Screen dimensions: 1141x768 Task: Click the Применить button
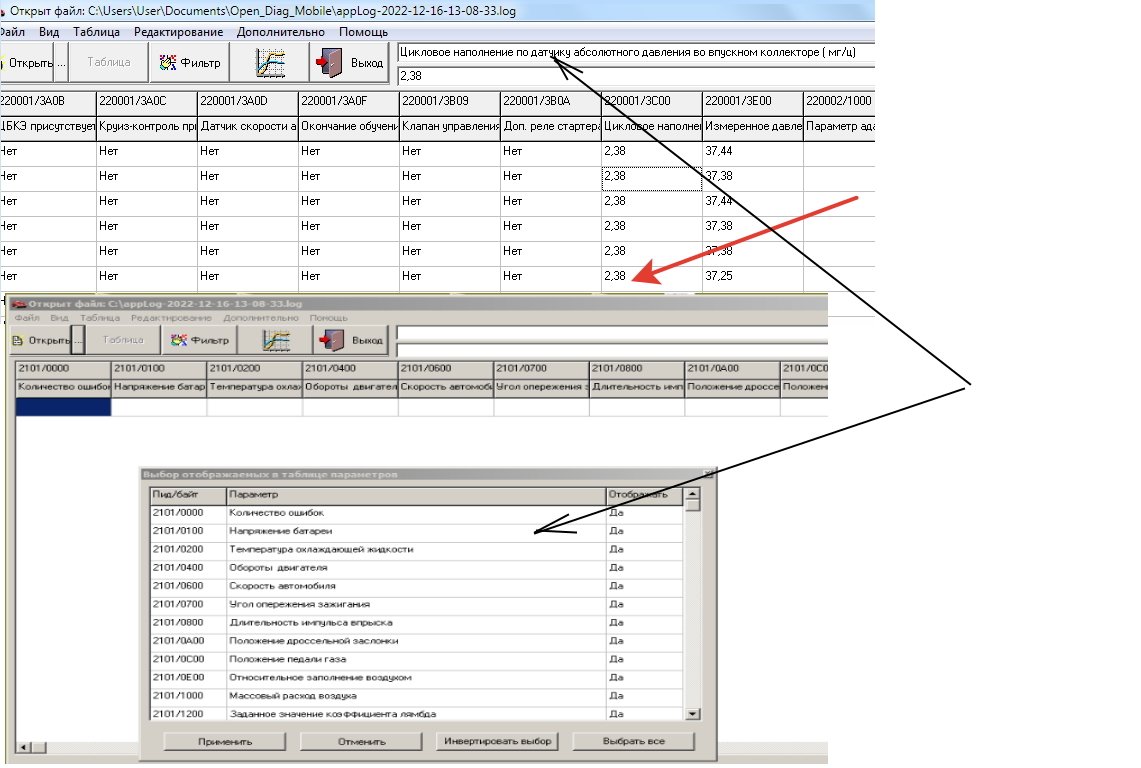pos(225,742)
